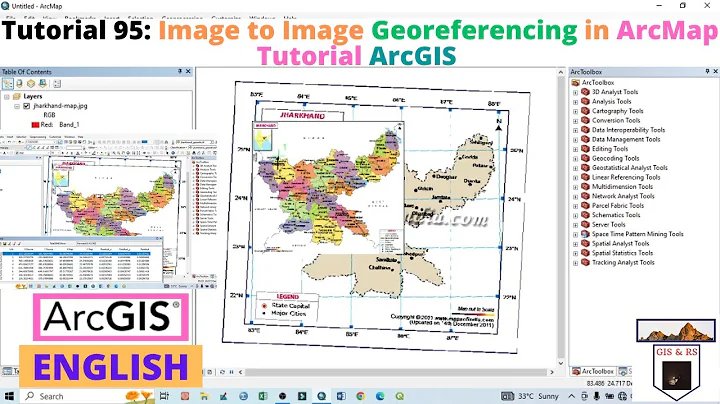Open Table Of Contents options icon
Viewport: 720px width, 404px height.
[x=57, y=84]
